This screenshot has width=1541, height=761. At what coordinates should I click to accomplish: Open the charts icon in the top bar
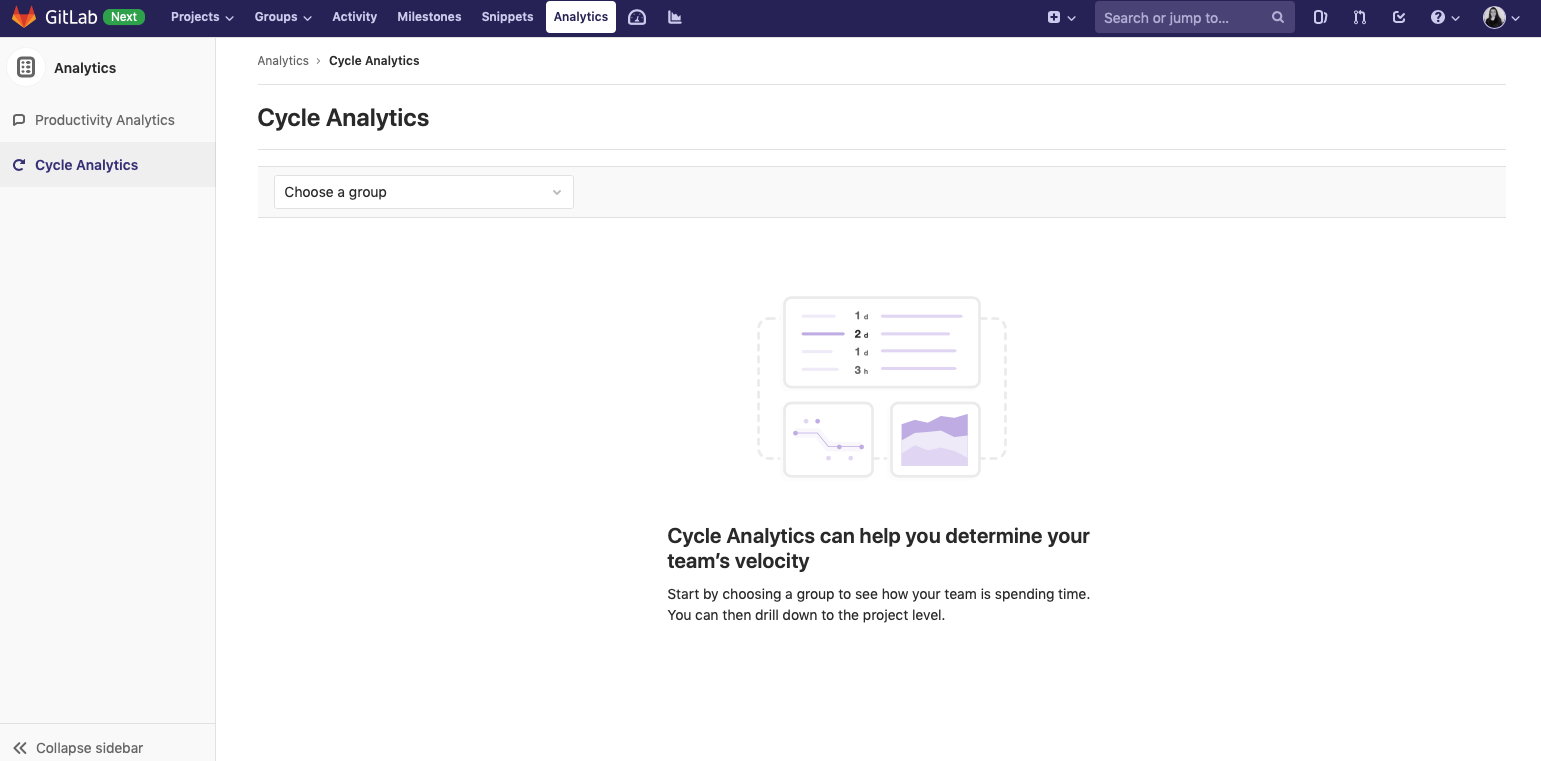tap(675, 17)
